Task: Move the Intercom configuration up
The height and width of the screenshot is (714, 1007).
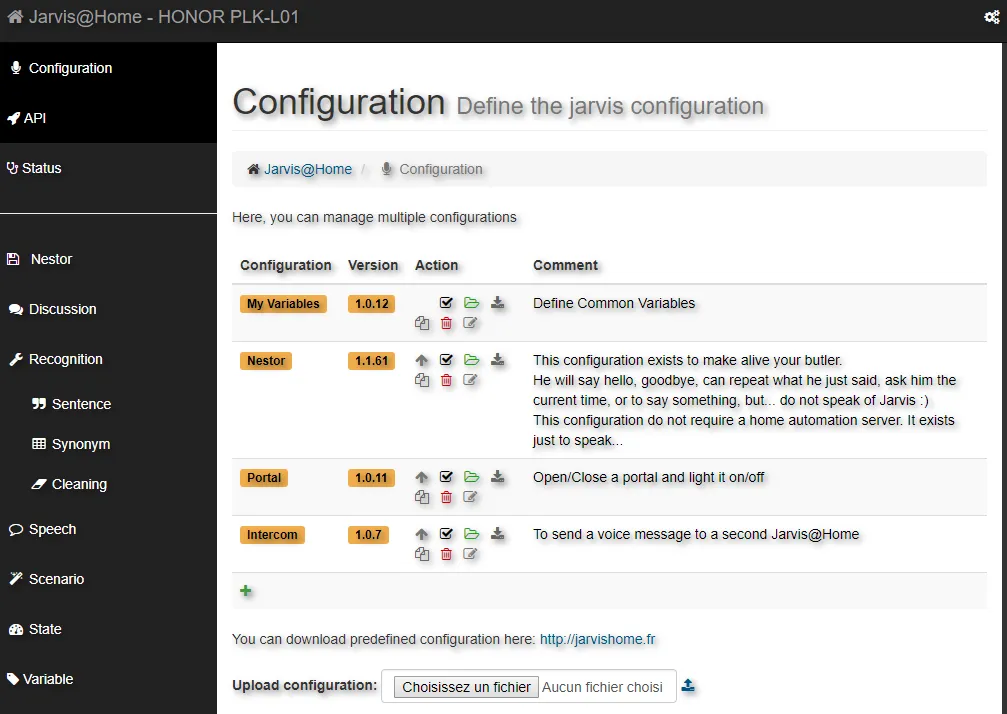Action: tap(422, 534)
